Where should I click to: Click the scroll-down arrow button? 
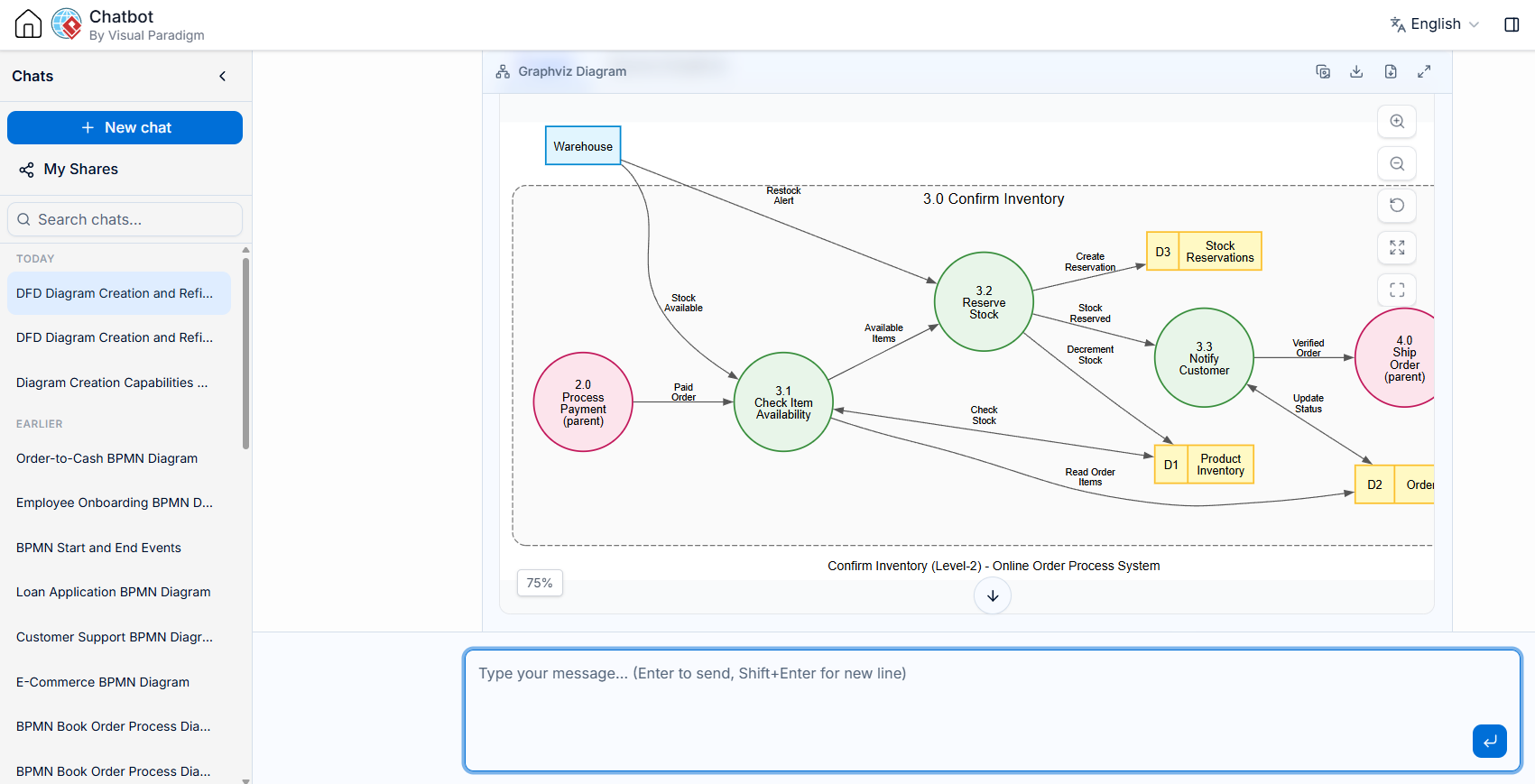click(x=993, y=595)
